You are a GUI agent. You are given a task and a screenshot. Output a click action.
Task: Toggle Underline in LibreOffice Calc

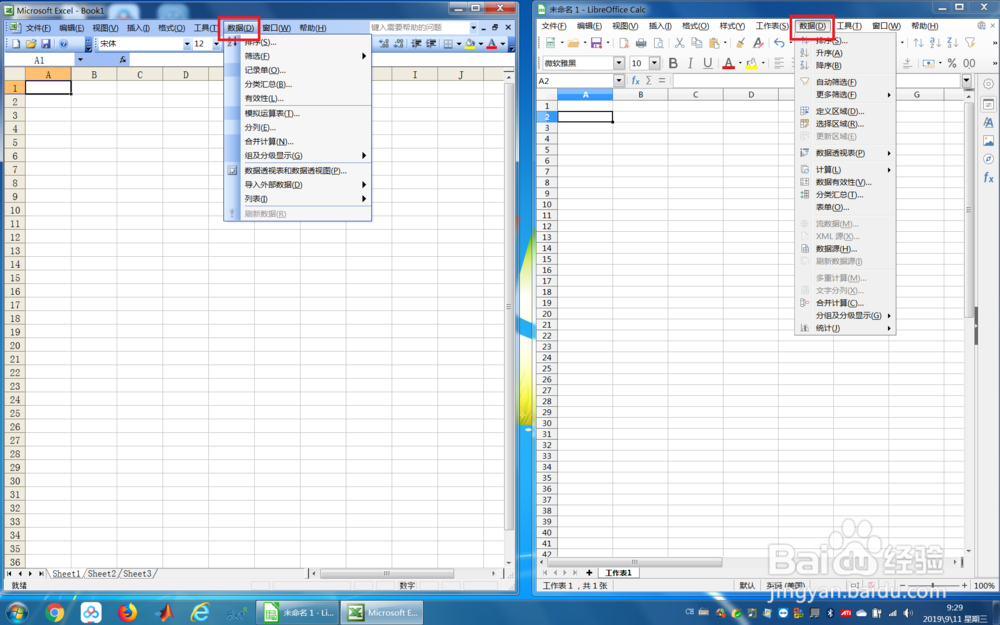pos(707,63)
